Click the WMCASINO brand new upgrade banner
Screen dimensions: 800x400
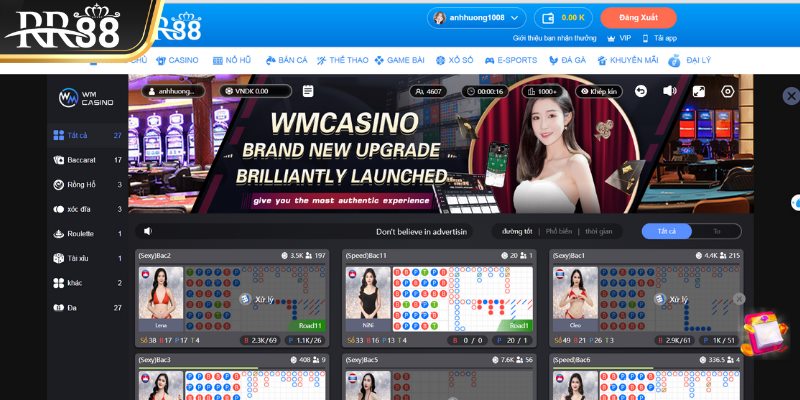441,144
